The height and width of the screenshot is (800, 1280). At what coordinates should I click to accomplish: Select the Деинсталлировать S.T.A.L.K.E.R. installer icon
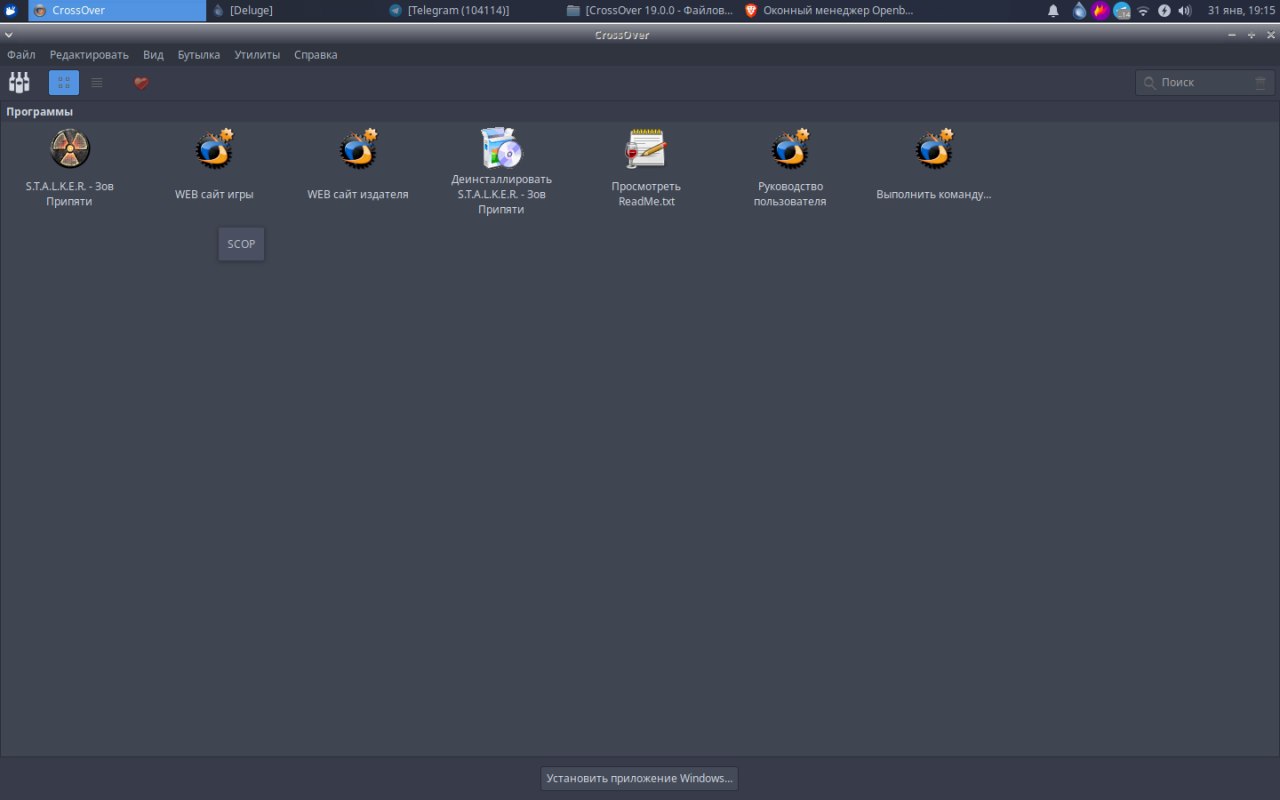tap(501, 148)
